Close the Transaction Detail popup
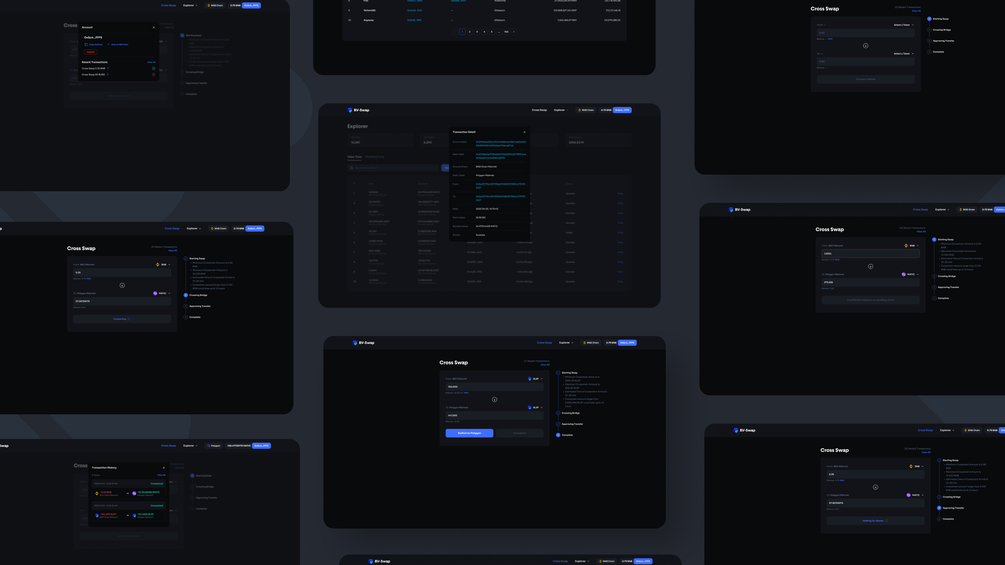Image resolution: width=1005 pixels, height=565 pixels. pos(524,132)
